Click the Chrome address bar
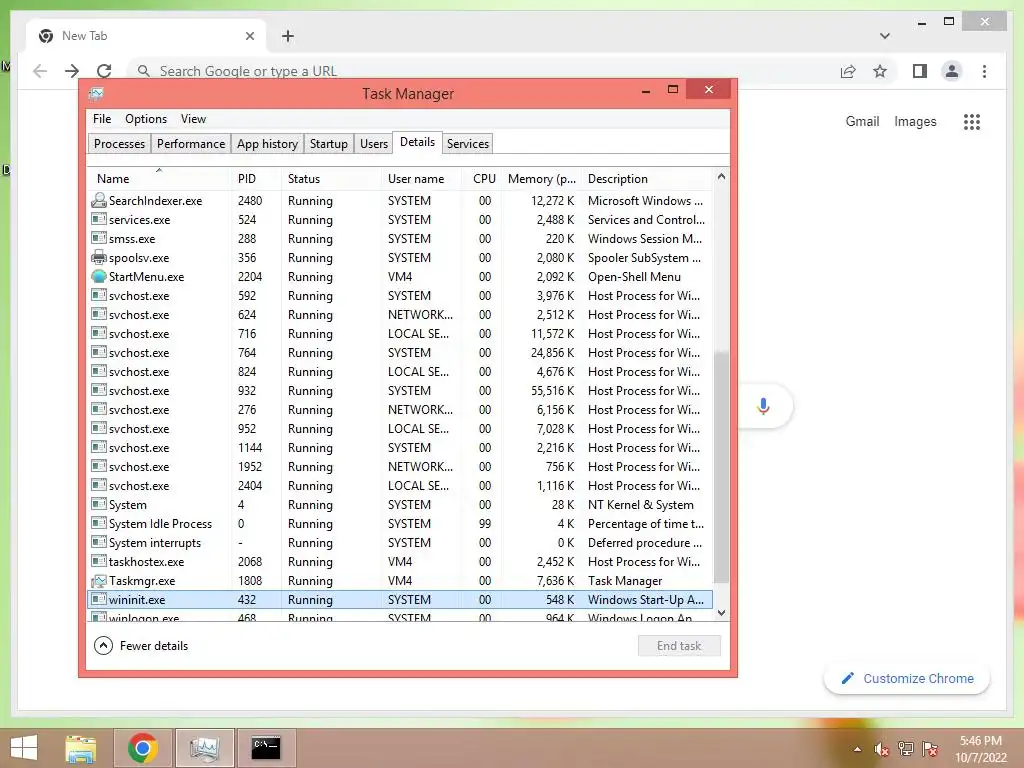 point(483,71)
